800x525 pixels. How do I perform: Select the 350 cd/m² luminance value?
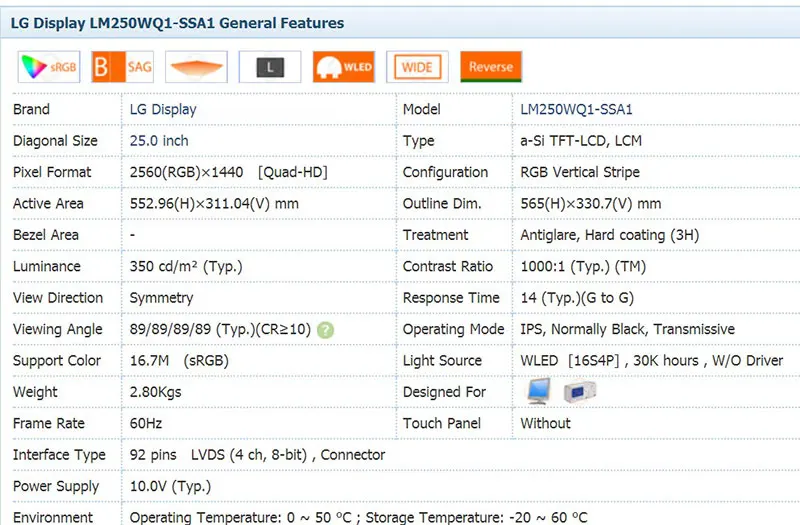[x=186, y=266]
